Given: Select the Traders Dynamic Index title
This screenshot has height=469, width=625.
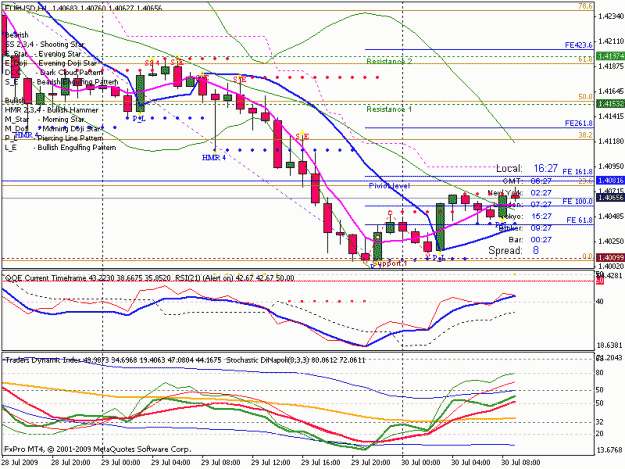Looking at the screenshot, I should tap(43, 360).
